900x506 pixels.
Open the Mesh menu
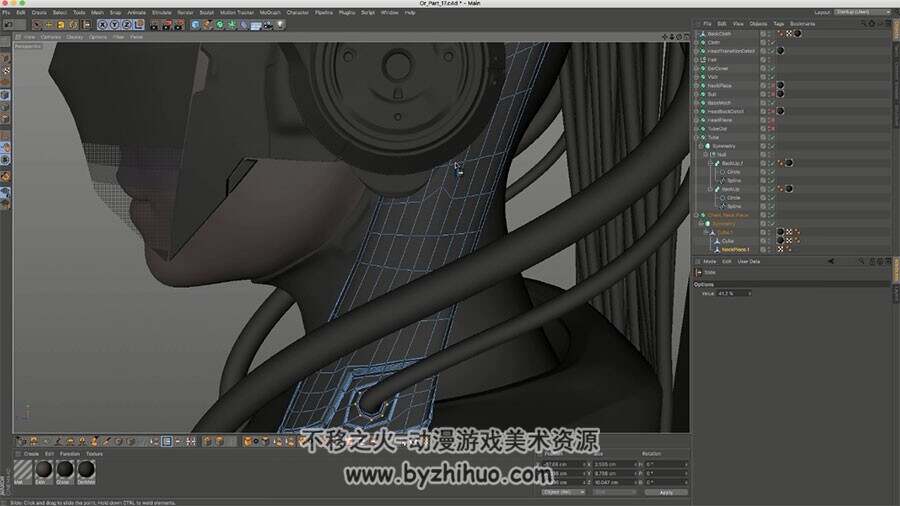point(98,12)
